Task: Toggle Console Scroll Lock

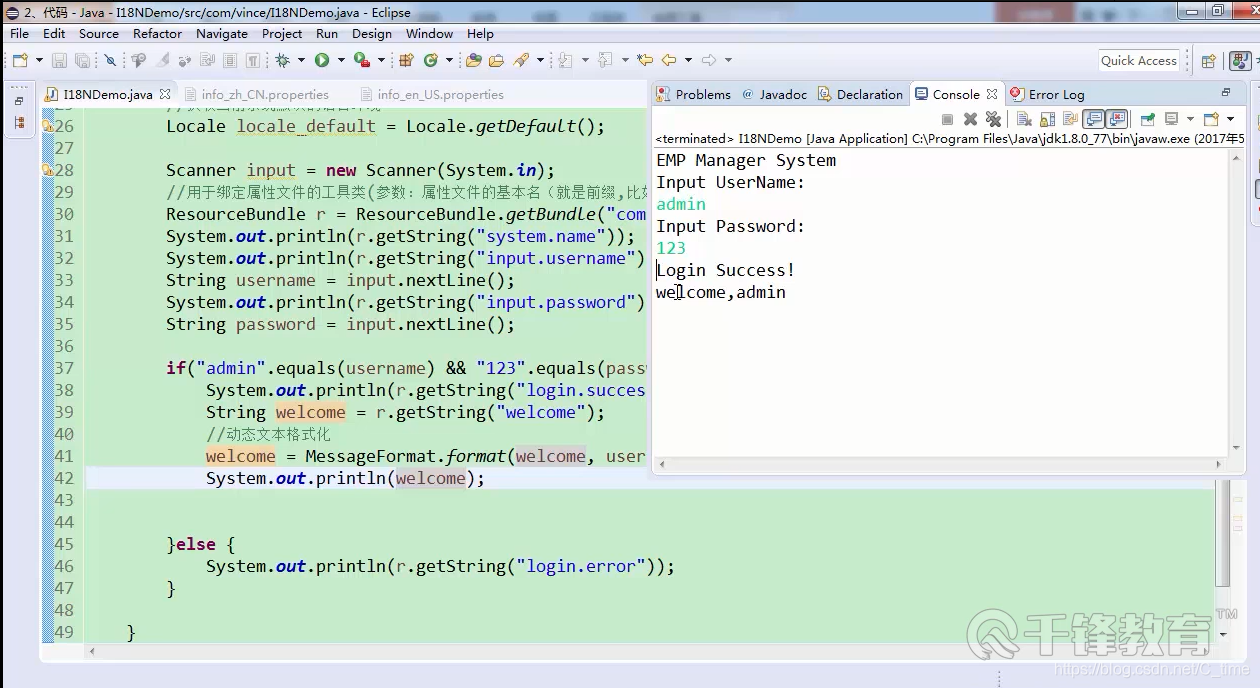Action: click(1047, 119)
